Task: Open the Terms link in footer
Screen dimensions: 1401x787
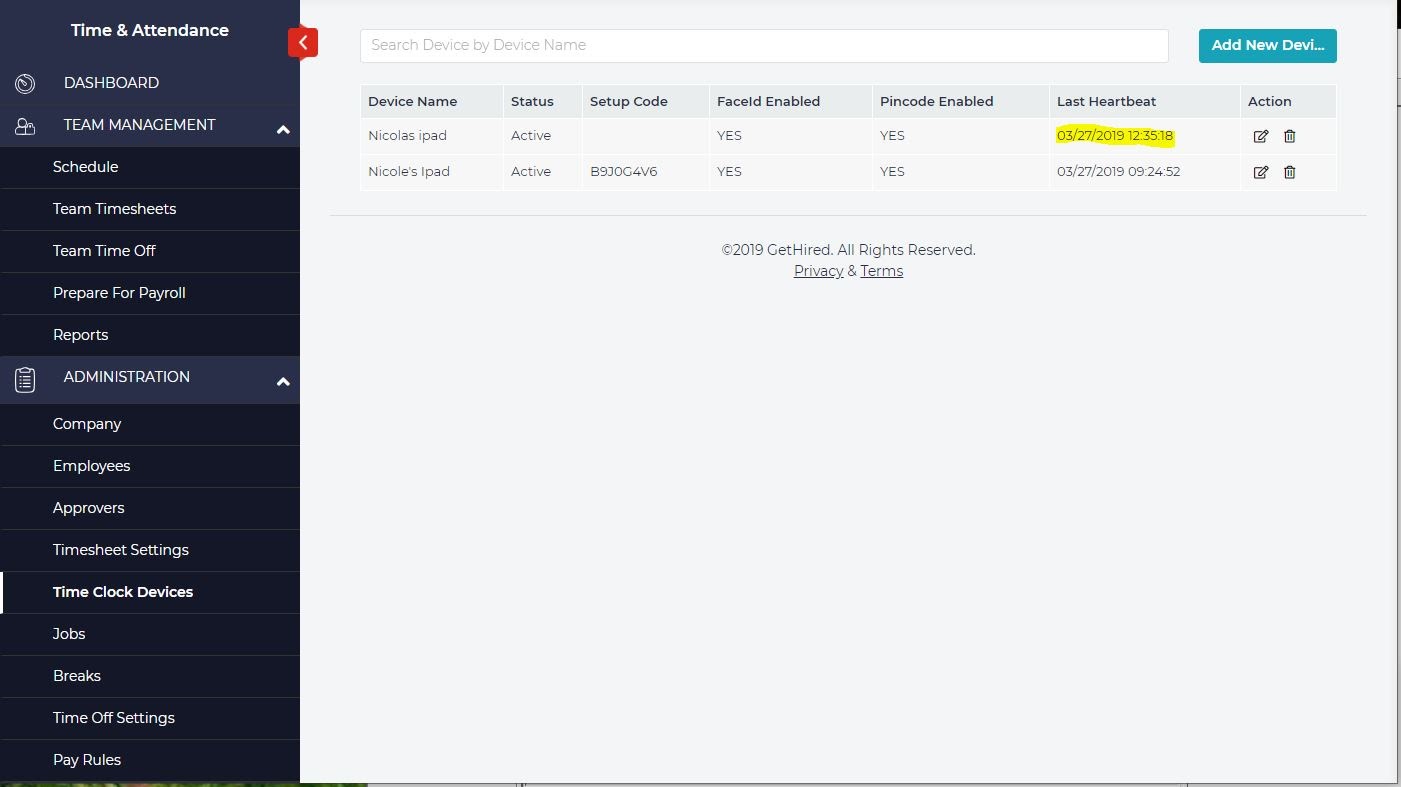Action: tap(881, 271)
